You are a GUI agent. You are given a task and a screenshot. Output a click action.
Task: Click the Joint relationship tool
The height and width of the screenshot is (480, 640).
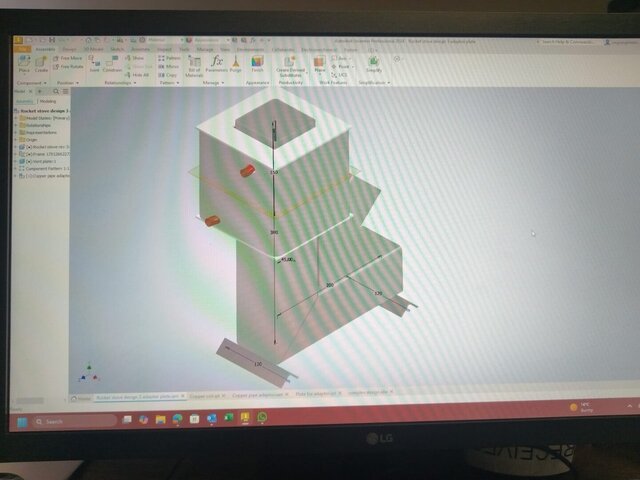pos(94,64)
